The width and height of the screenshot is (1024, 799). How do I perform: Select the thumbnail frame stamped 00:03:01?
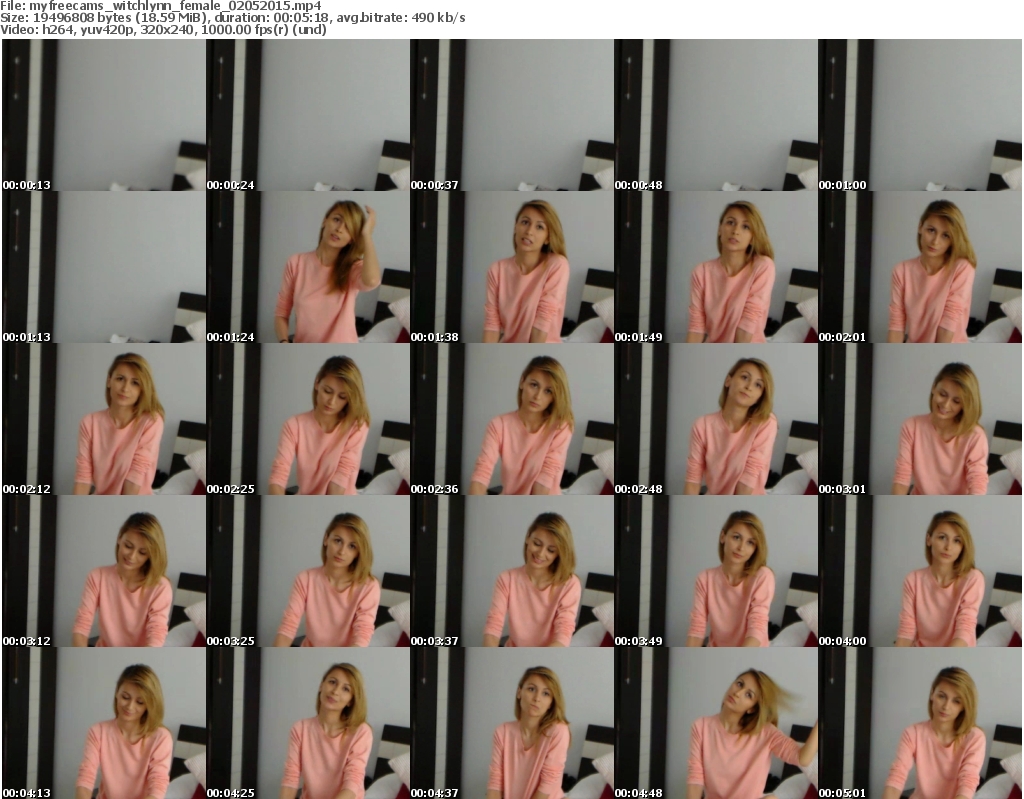(920, 419)
